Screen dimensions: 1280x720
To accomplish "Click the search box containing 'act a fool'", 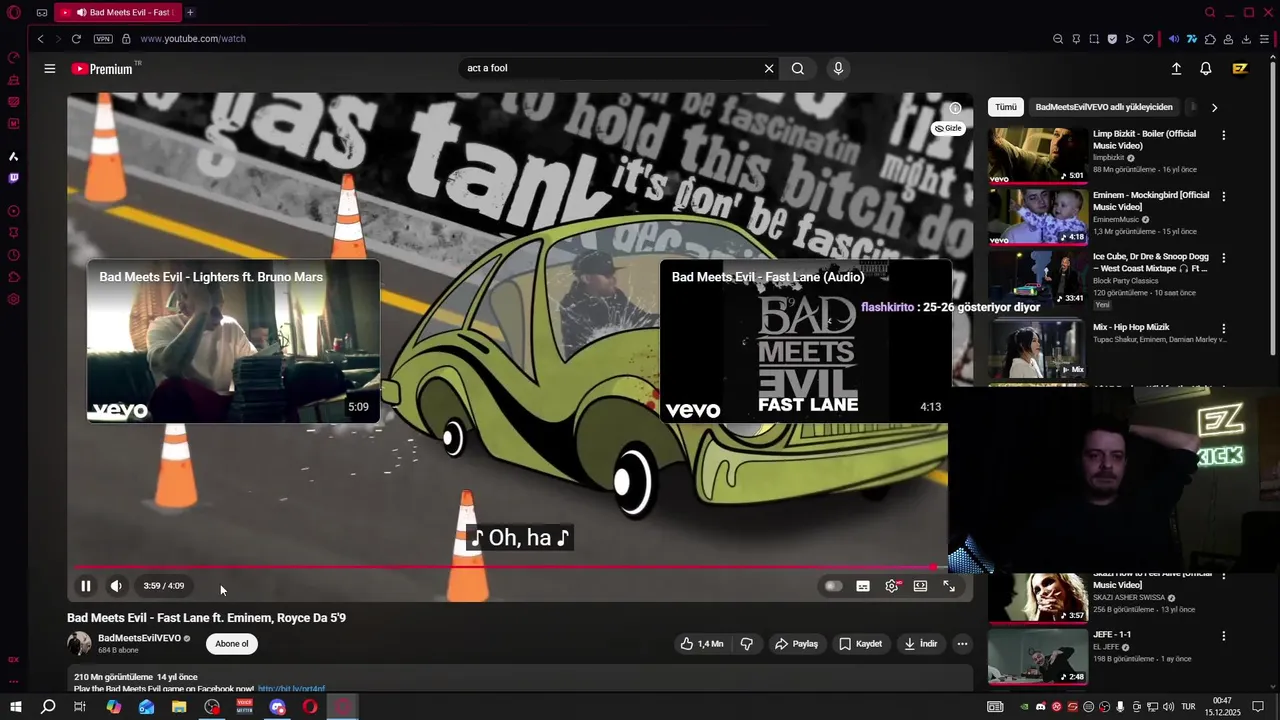I will 610,69.
